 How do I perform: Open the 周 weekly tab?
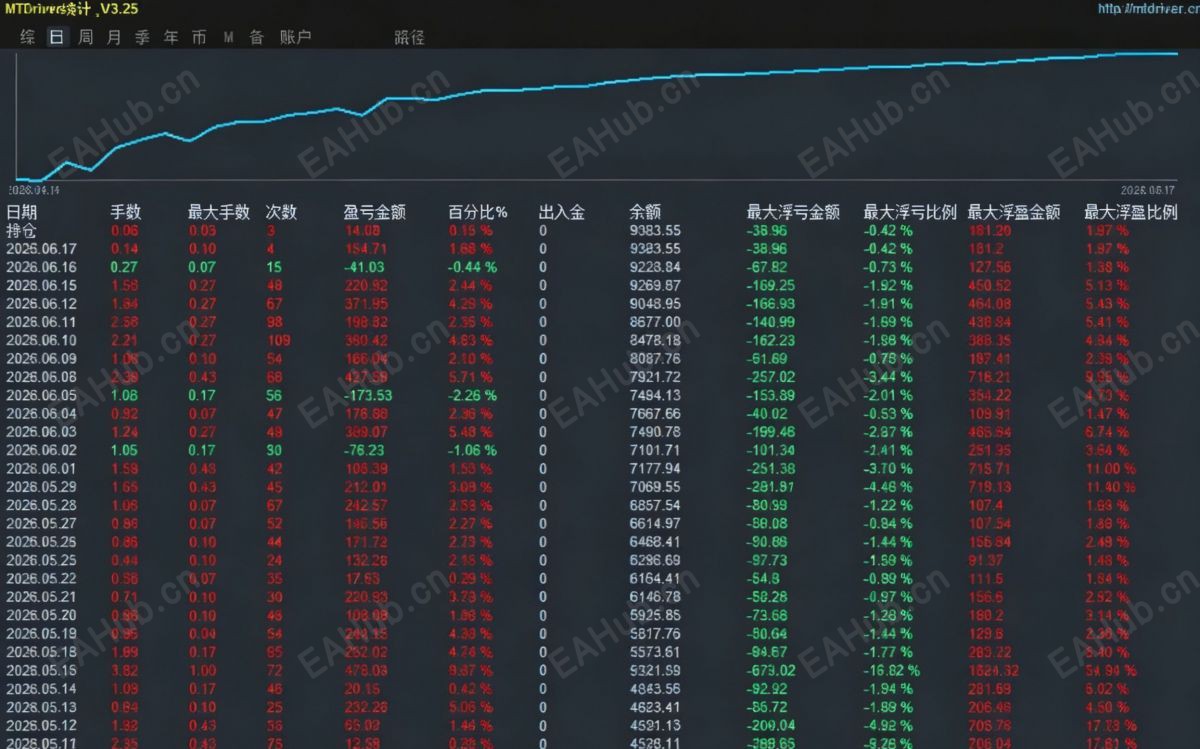86,37
